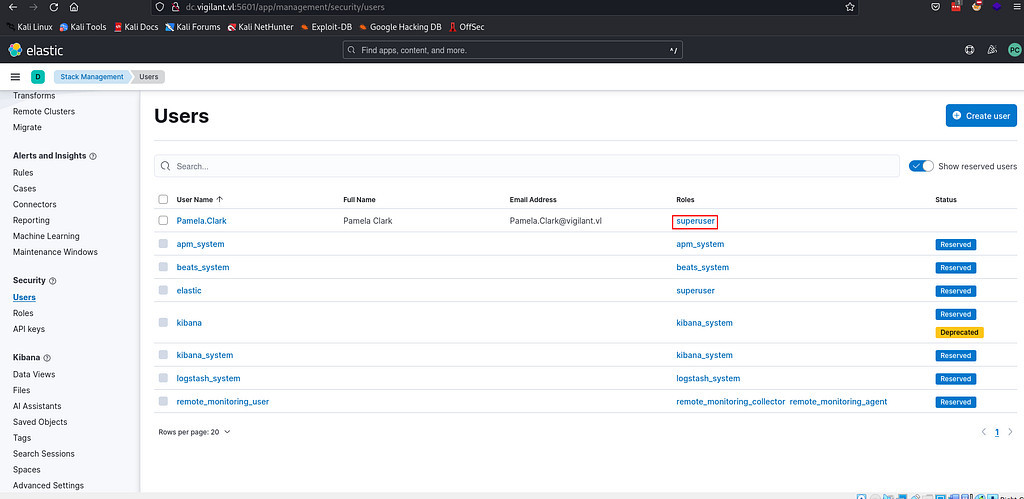Open Maintenance Windows in sidebar
Image resolution: width=1024 pixels, height=499 pixels.
56,251
